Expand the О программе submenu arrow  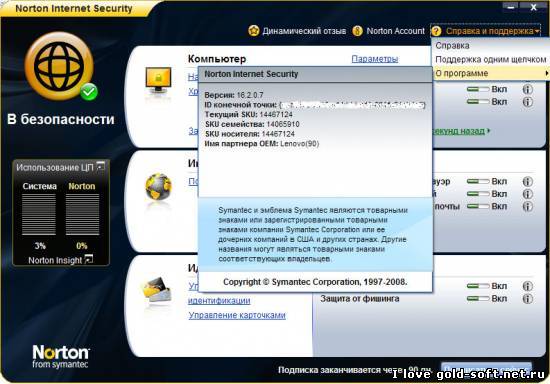click(x=546, y=73)
